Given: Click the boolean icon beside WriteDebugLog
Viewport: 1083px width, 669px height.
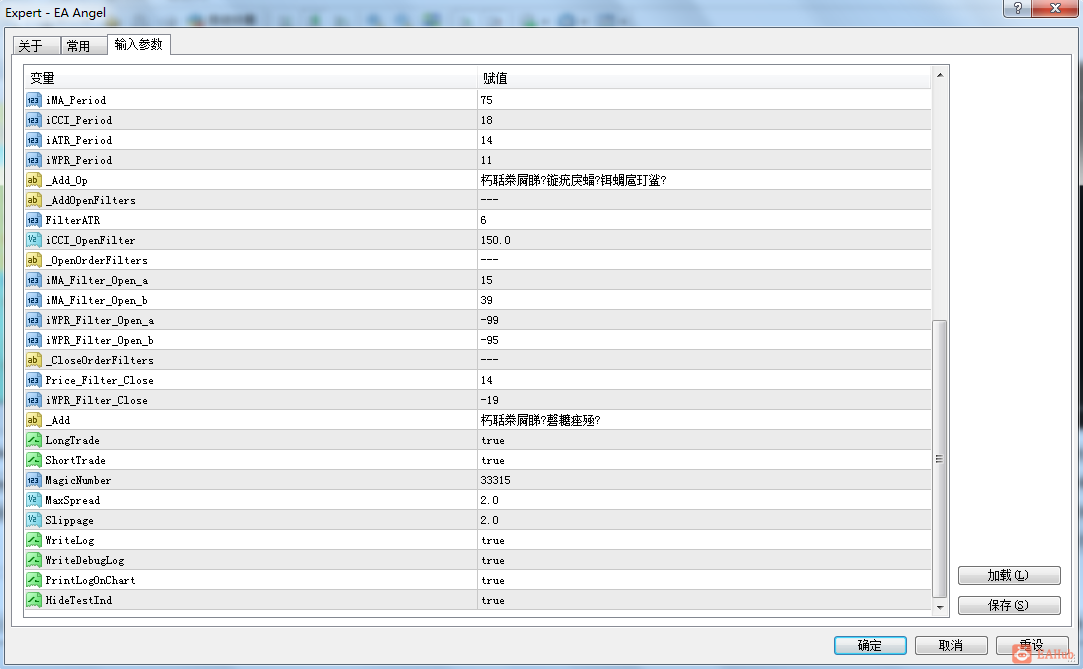Looking at the screenshot, I should pos(33,561).
